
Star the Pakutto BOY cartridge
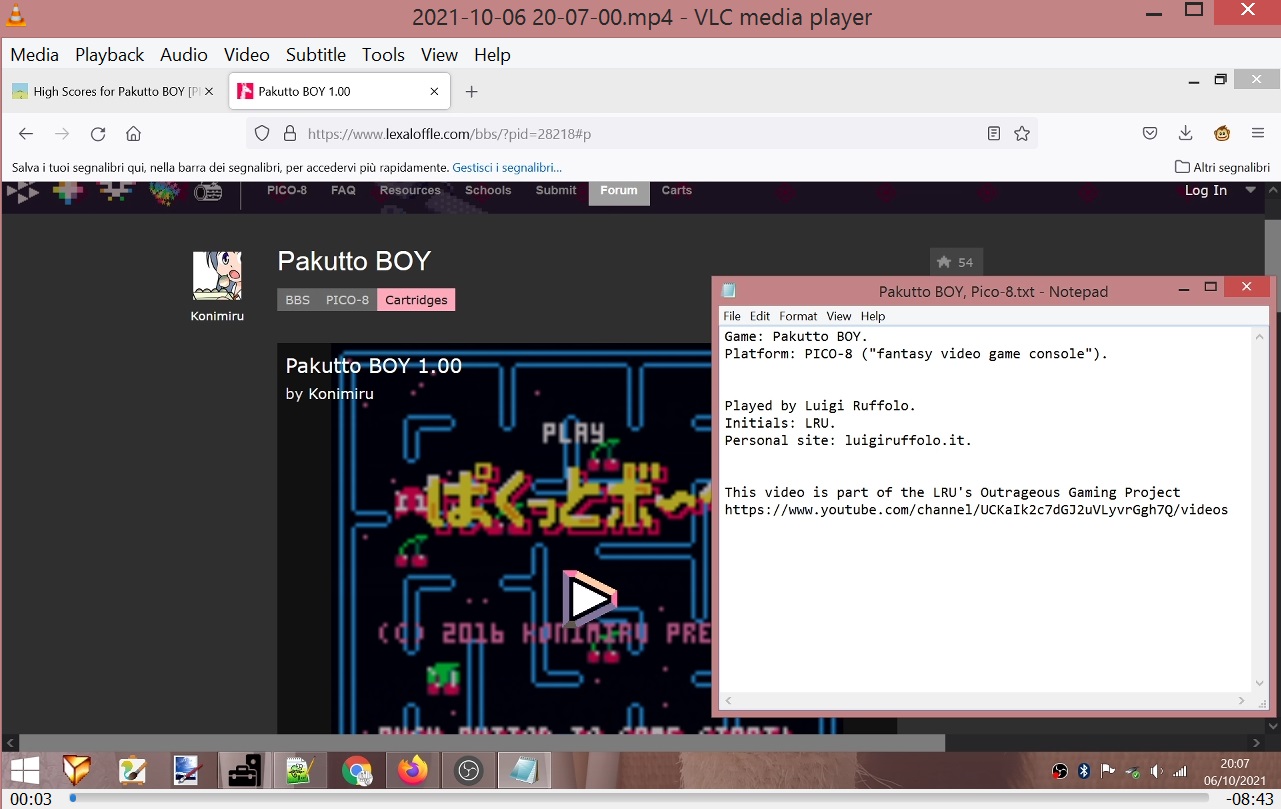click(x=955, y=262)
